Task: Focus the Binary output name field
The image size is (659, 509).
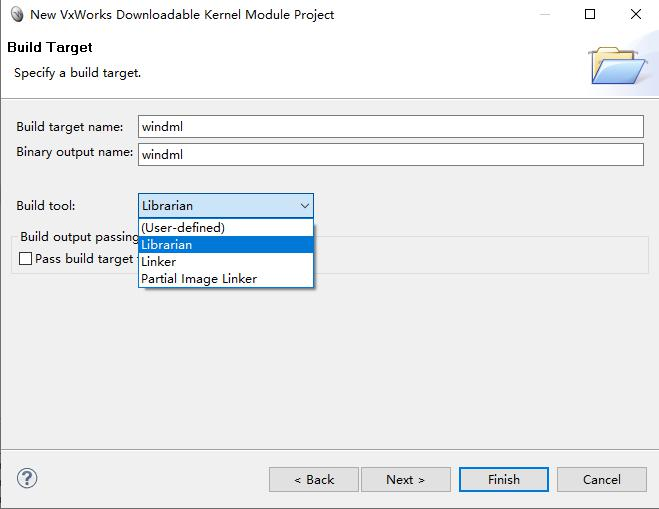Action: 390,154
